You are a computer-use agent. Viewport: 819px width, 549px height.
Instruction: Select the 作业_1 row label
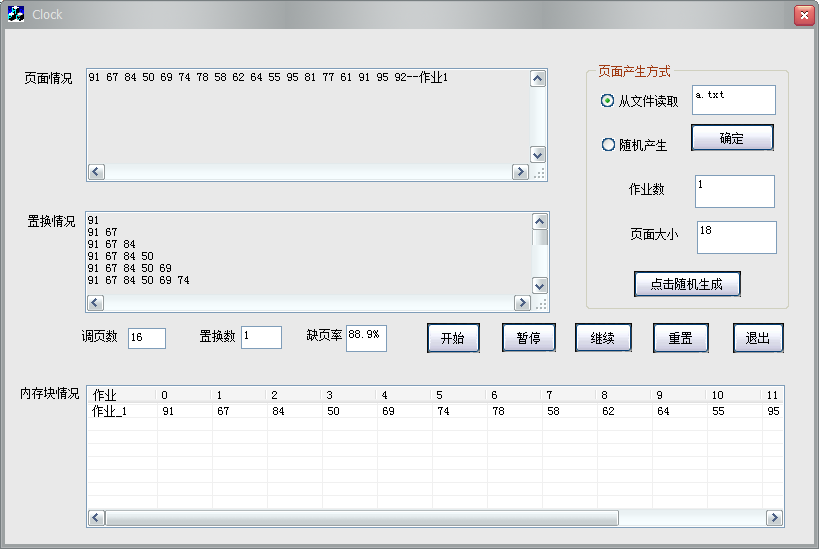coord(110,412)
